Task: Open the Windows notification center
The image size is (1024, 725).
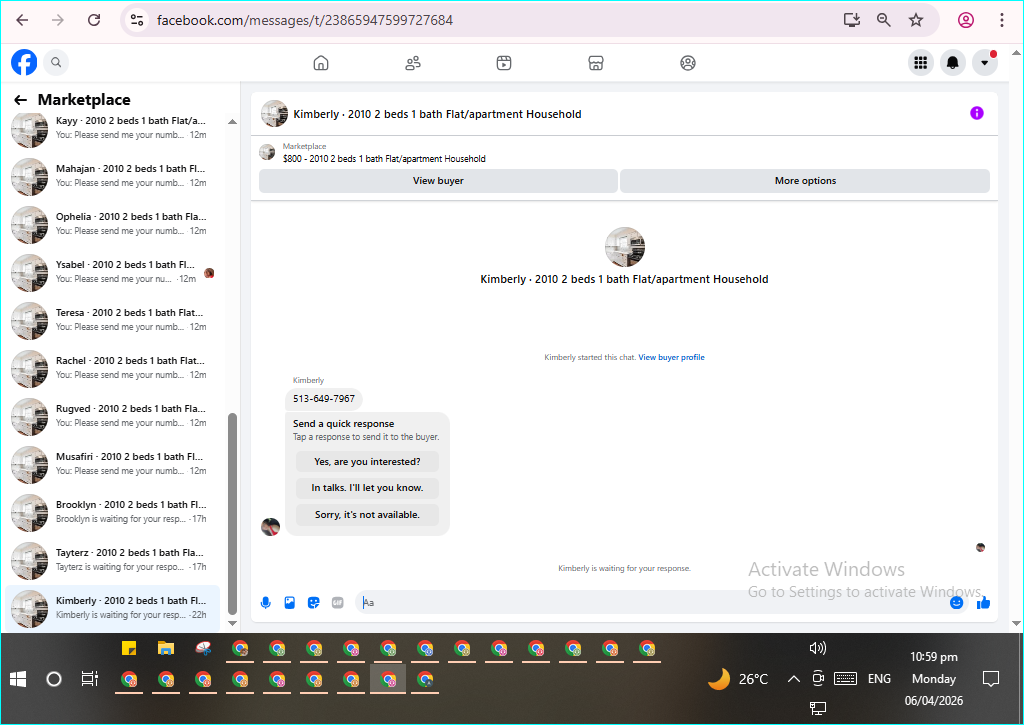Action: (x=991, y=679)
